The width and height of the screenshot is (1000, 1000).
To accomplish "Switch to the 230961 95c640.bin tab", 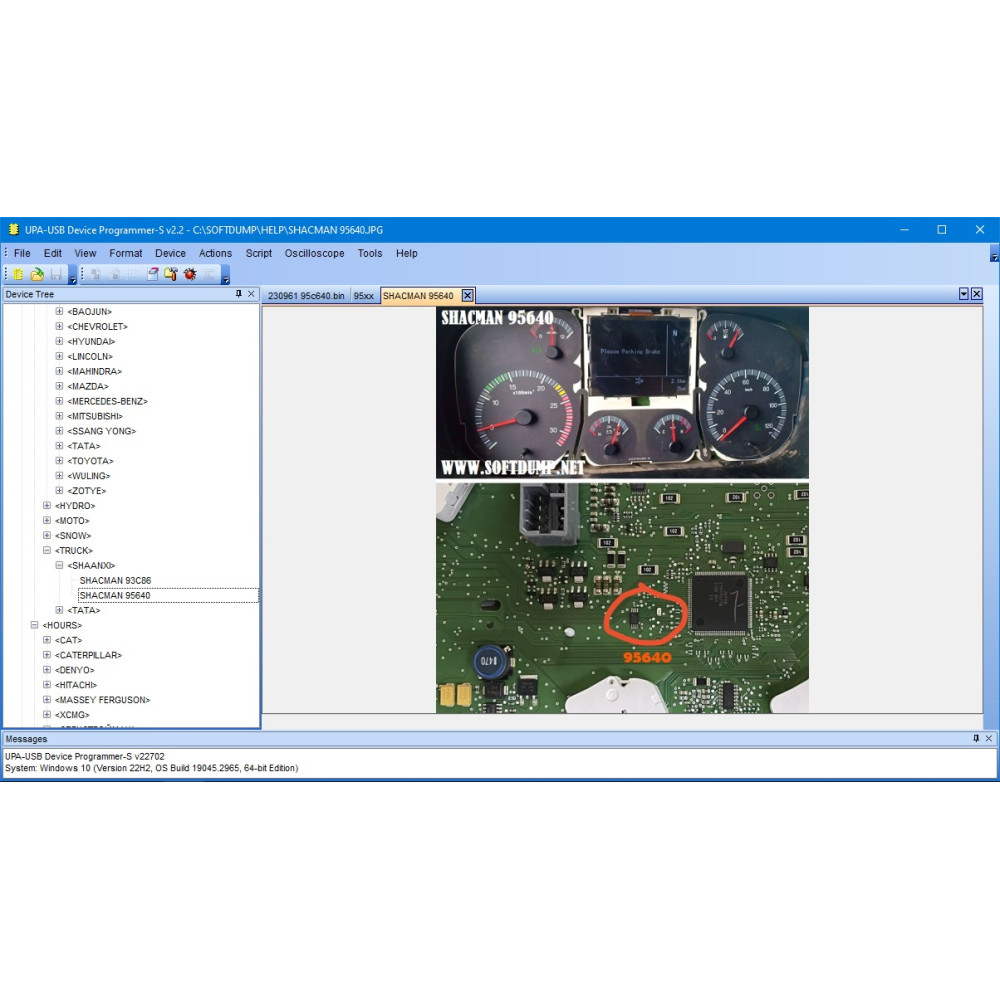I will pos(306,296).
